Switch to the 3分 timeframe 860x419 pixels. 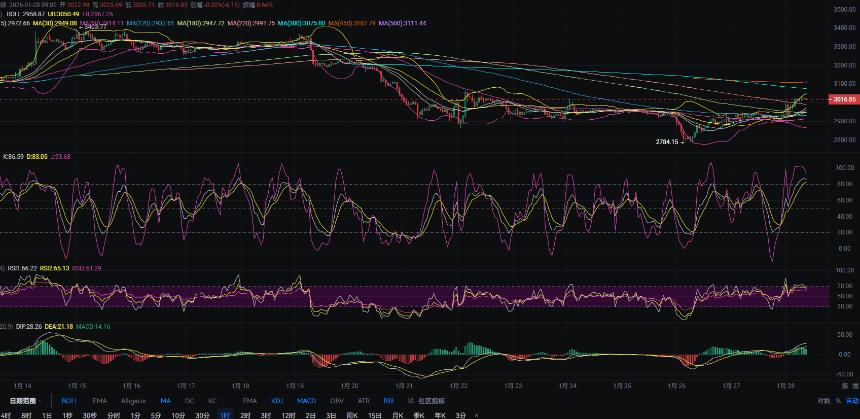(x=461, y=415)
